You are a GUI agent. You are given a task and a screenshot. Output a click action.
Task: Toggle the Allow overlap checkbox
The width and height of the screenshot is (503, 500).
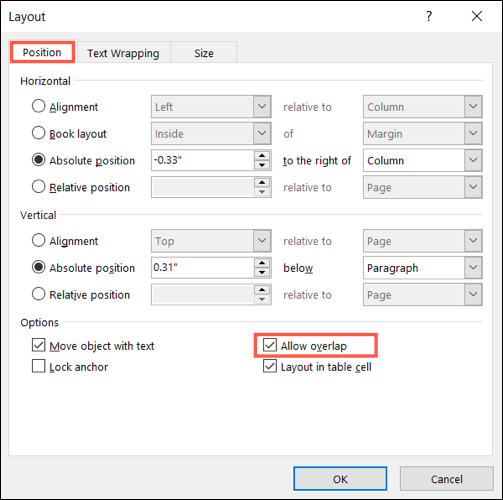click(270, 345)
